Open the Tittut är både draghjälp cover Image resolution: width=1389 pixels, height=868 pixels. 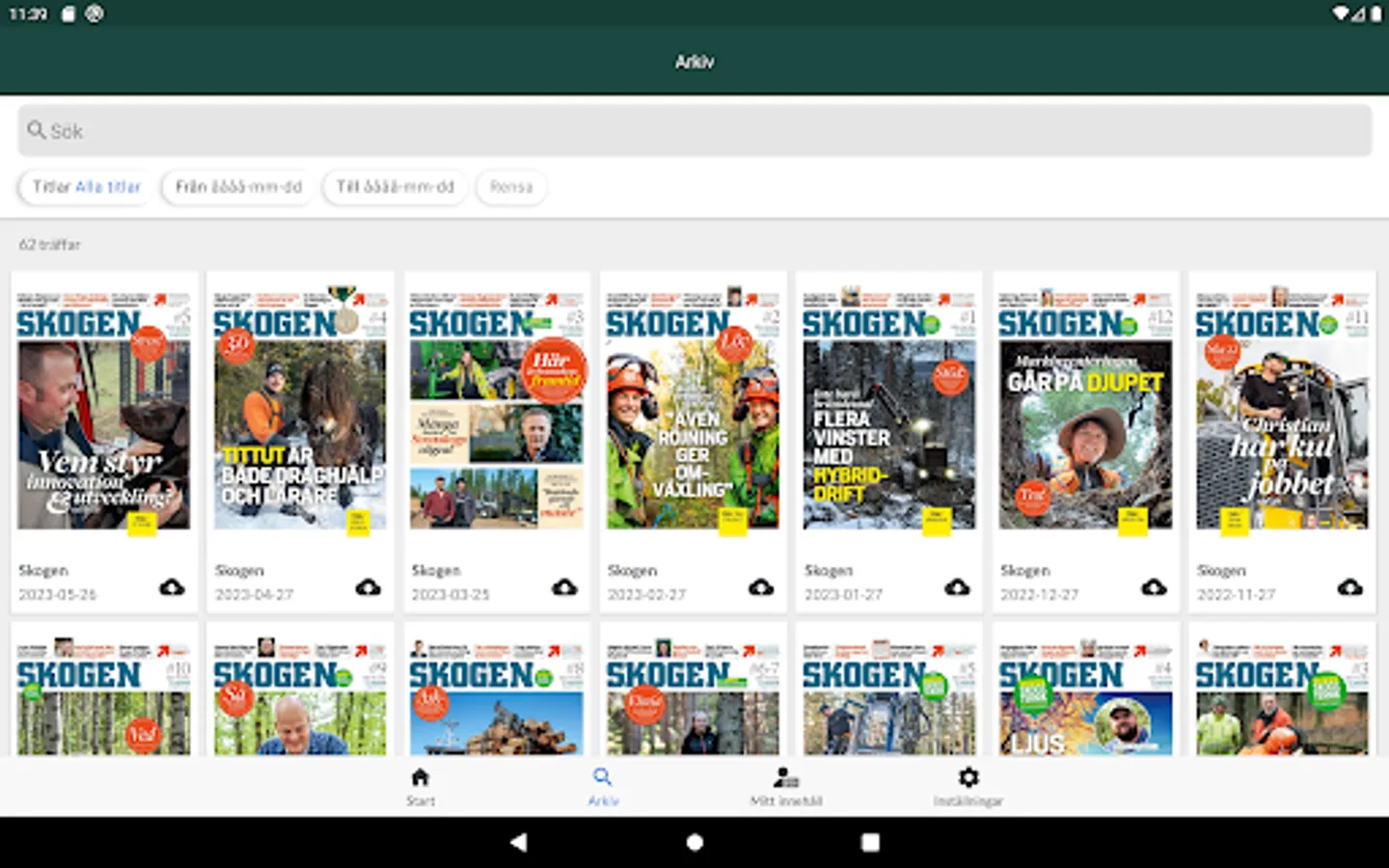click(x=300, y=410)
